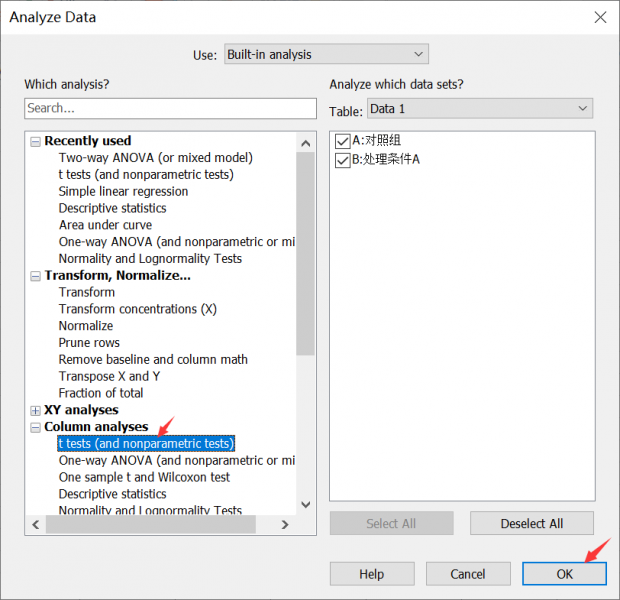The height and width of the screenshot is (600, 620).
Task: Click the OK button
Action: click(x=564, y=574)
